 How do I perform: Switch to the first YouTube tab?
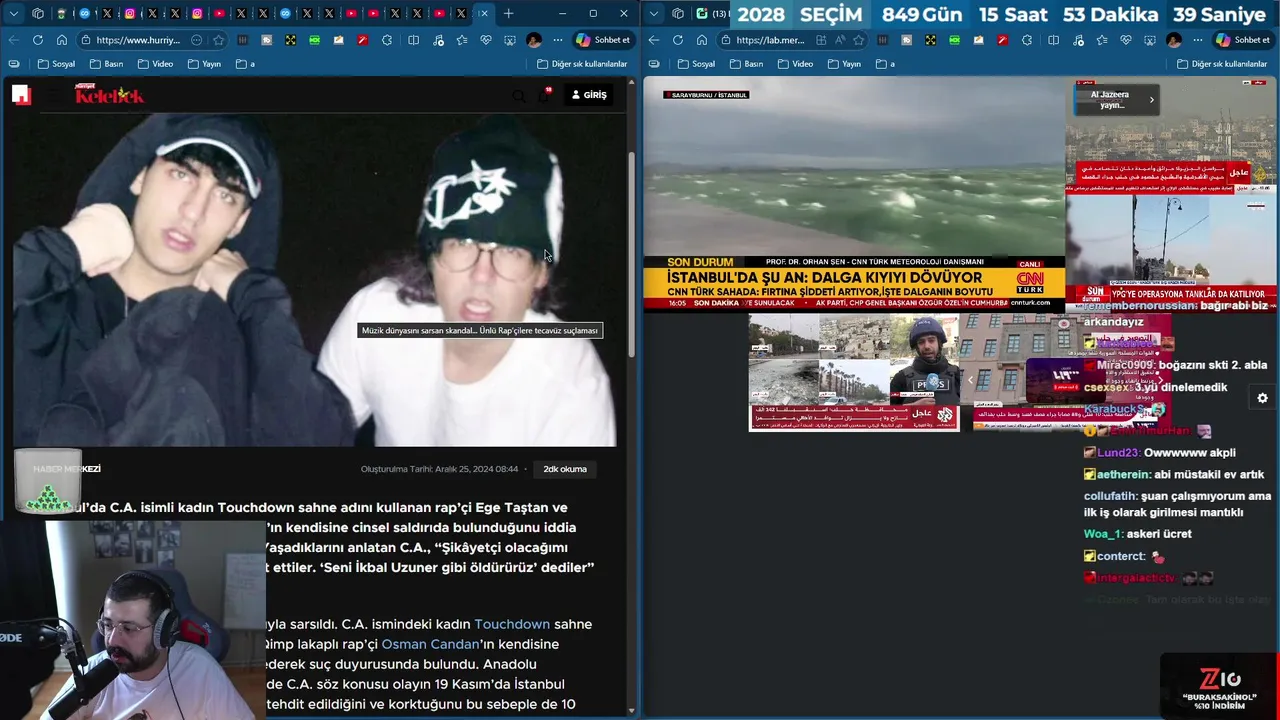pos(219,13)
